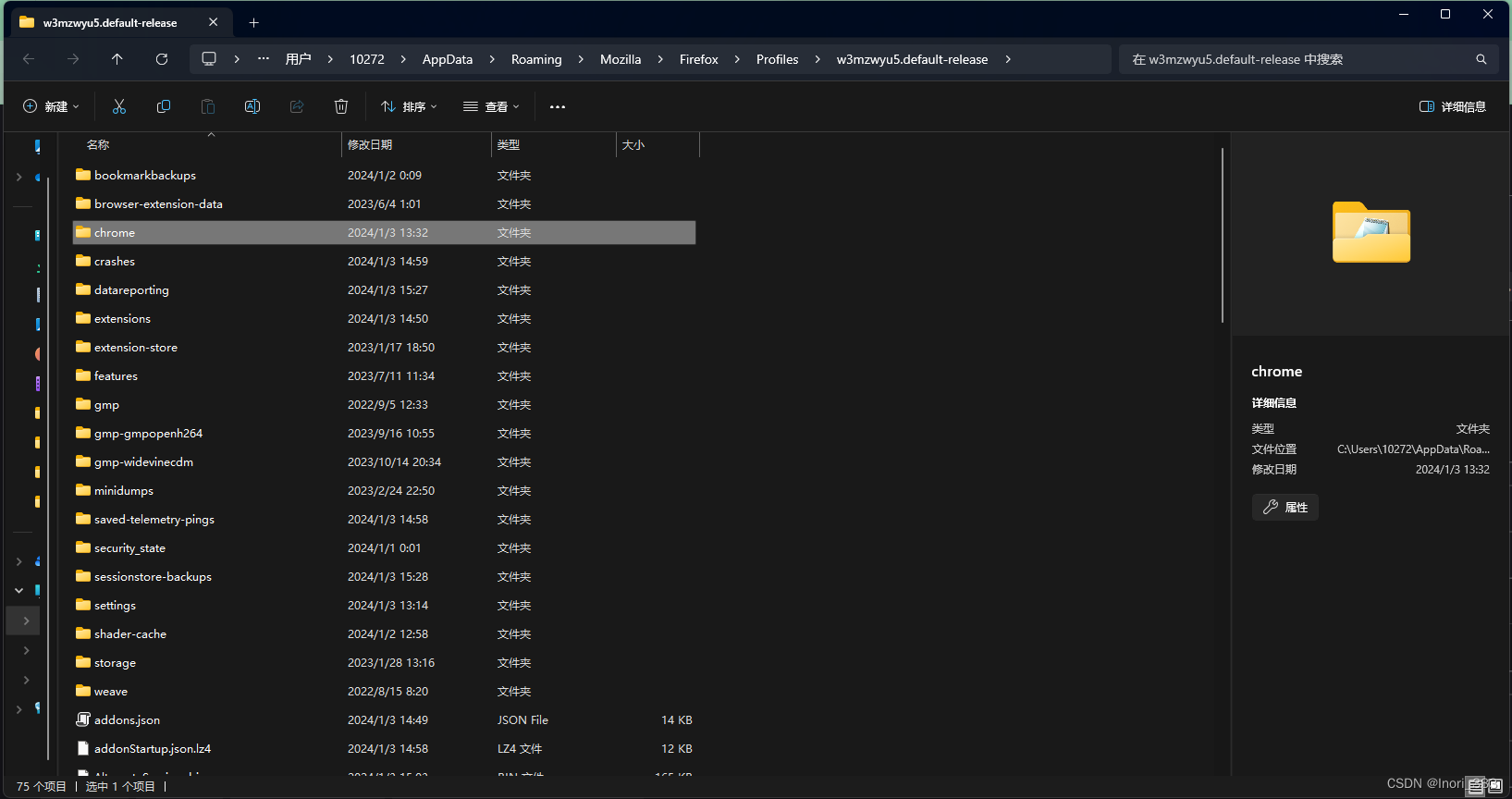1512x799 pixels.
Task: Click the weave folder icon
Action: (83, 691)
